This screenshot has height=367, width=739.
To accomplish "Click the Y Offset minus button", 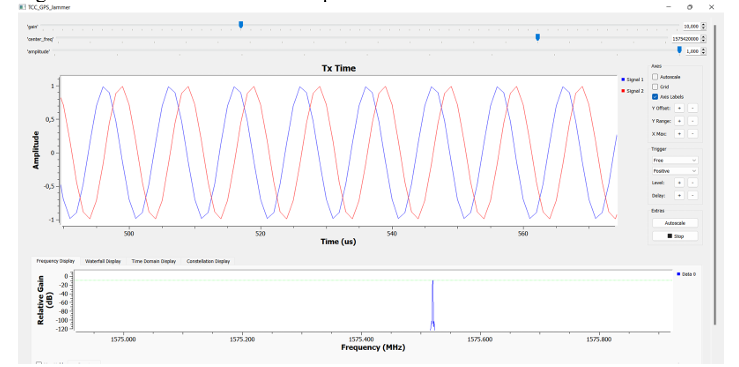I will (x=692, y=108).
